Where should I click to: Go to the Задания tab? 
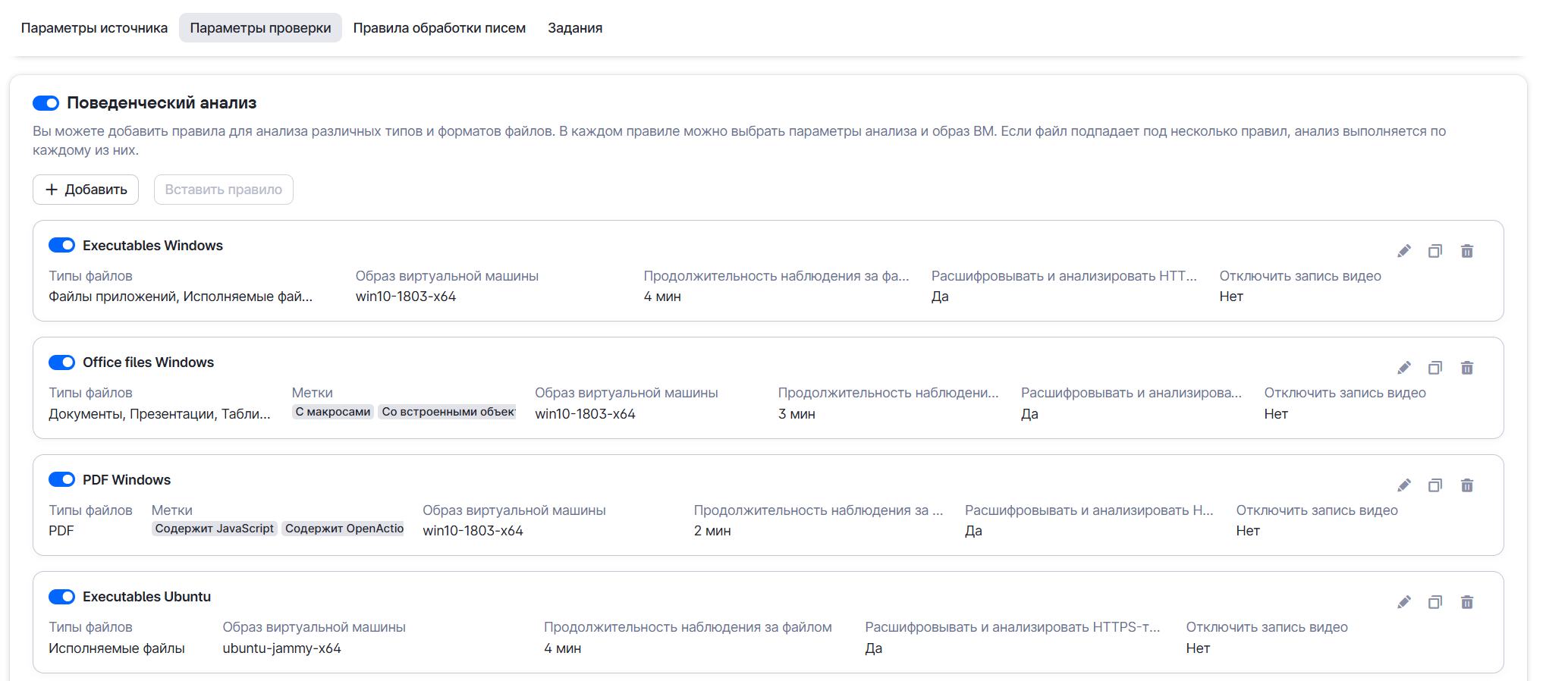pos(575,28)
